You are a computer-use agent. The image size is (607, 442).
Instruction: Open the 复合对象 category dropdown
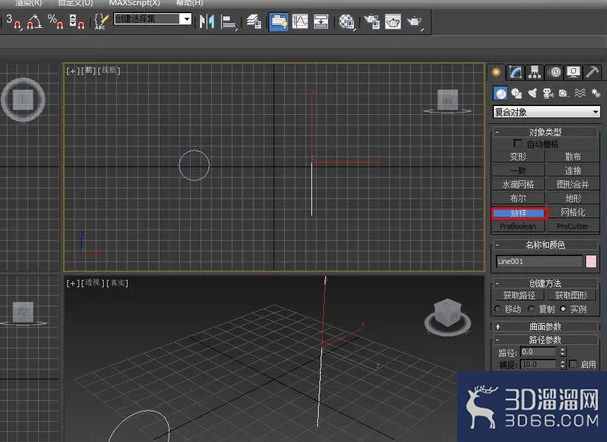(x=546, y=112)
